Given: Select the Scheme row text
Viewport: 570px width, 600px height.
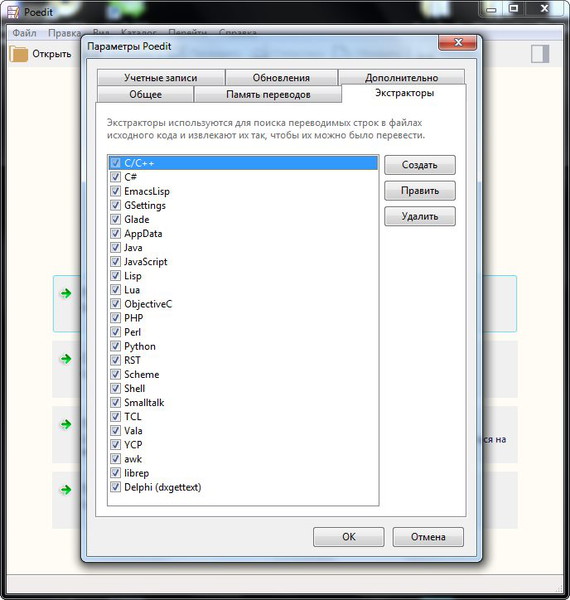Looking at the screenshot, I should pyautogui.click(x=142, y=374).
